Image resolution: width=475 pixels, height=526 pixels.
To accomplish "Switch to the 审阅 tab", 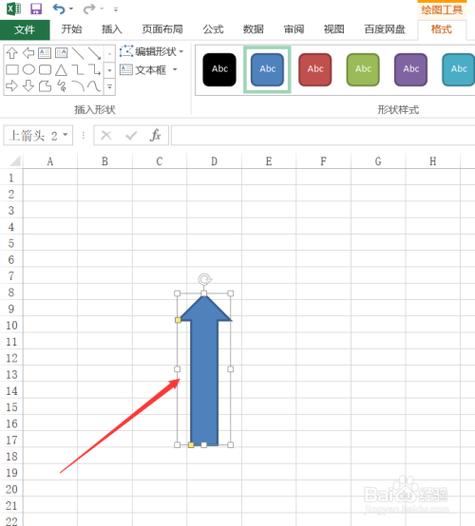I will tap(294, 30).
